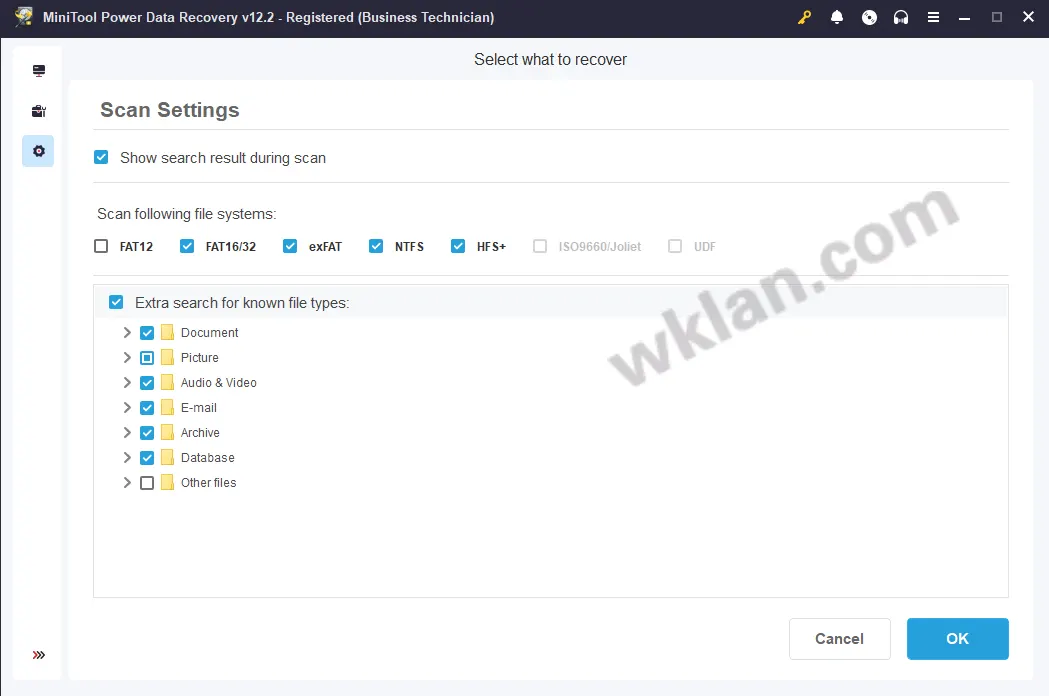Screen dimensions: 1049x696
Task: Click the Audio & Video folder icon
Action: click(x=167, y=383)
